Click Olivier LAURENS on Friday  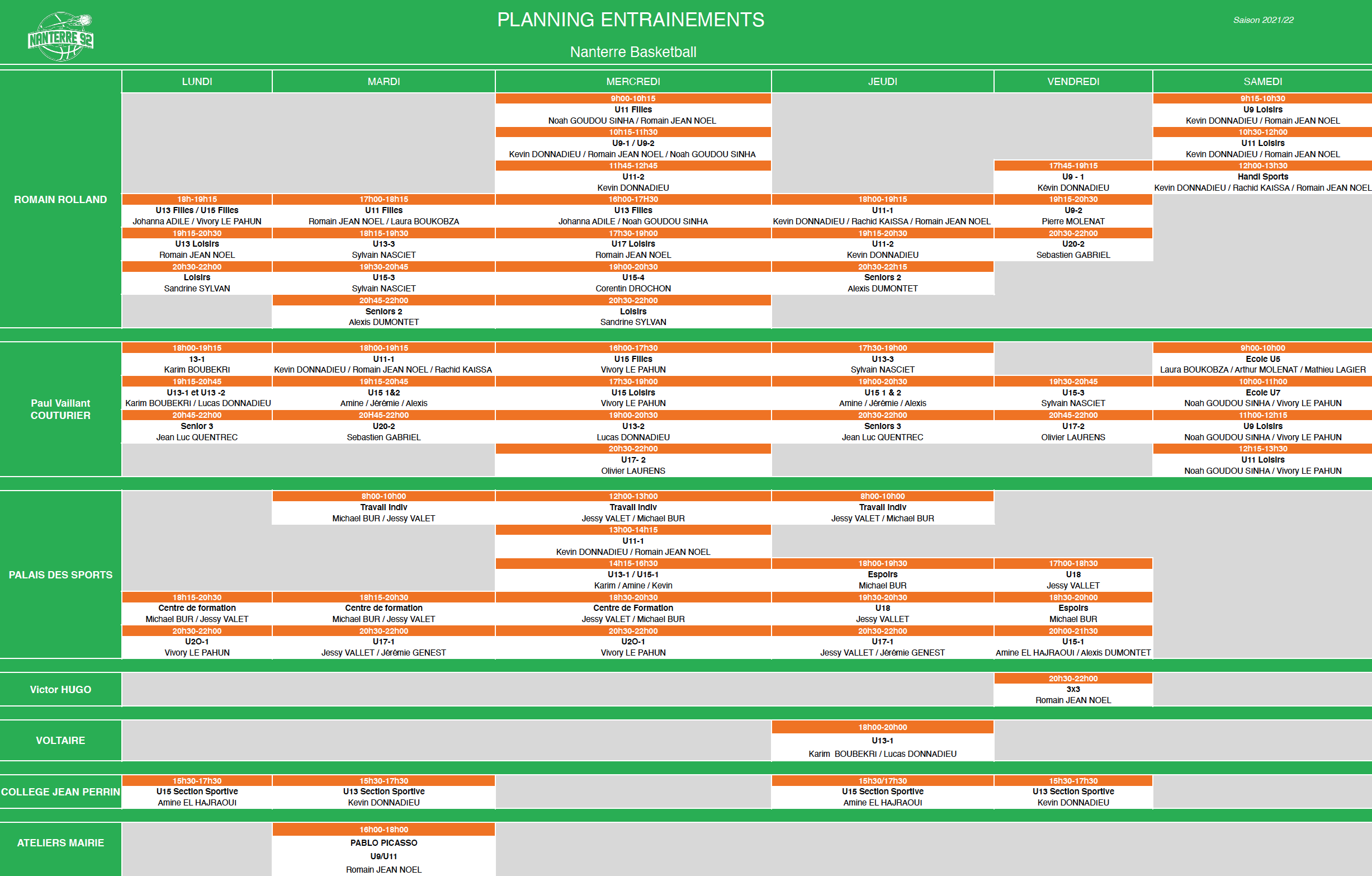tap(1073, 437)
